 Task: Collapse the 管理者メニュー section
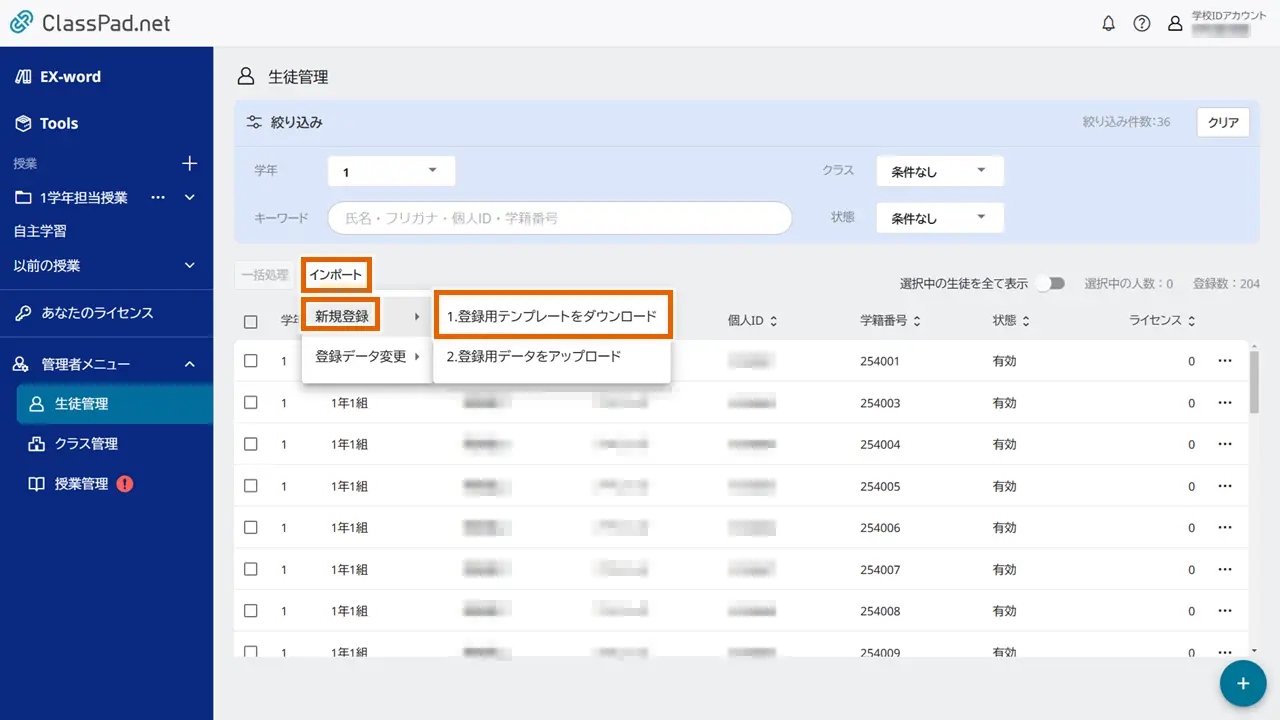189,364
